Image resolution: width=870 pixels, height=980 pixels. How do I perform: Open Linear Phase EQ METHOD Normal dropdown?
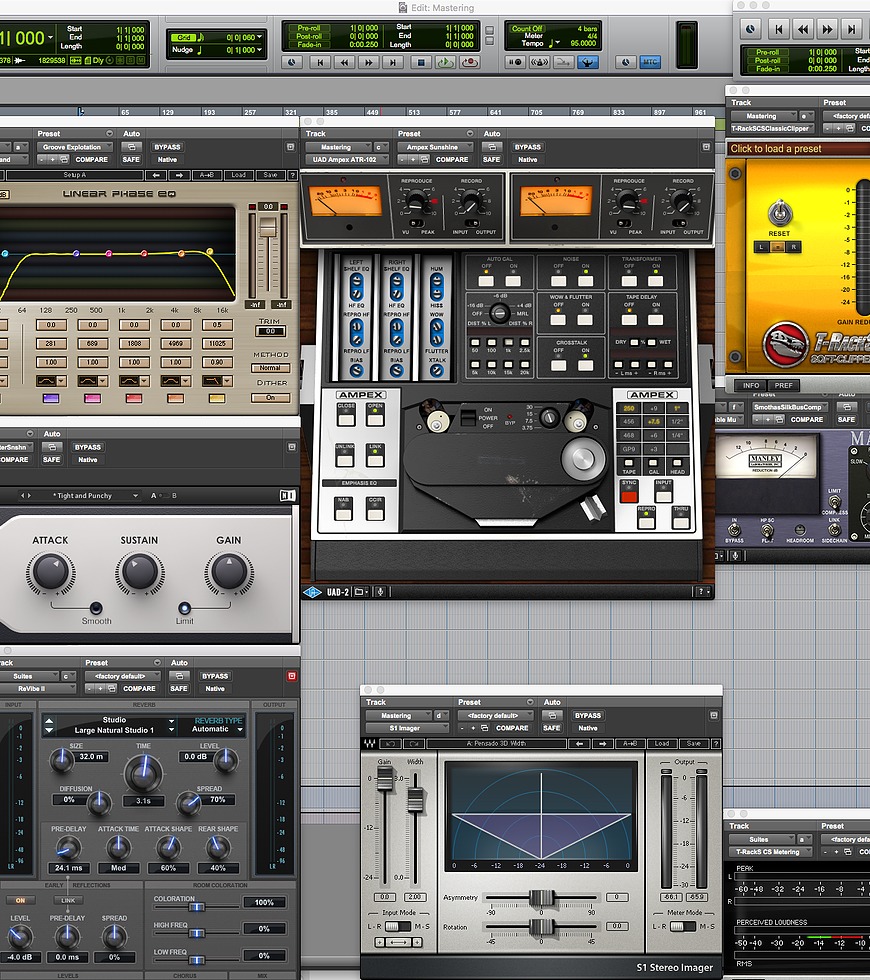(271, 368)
